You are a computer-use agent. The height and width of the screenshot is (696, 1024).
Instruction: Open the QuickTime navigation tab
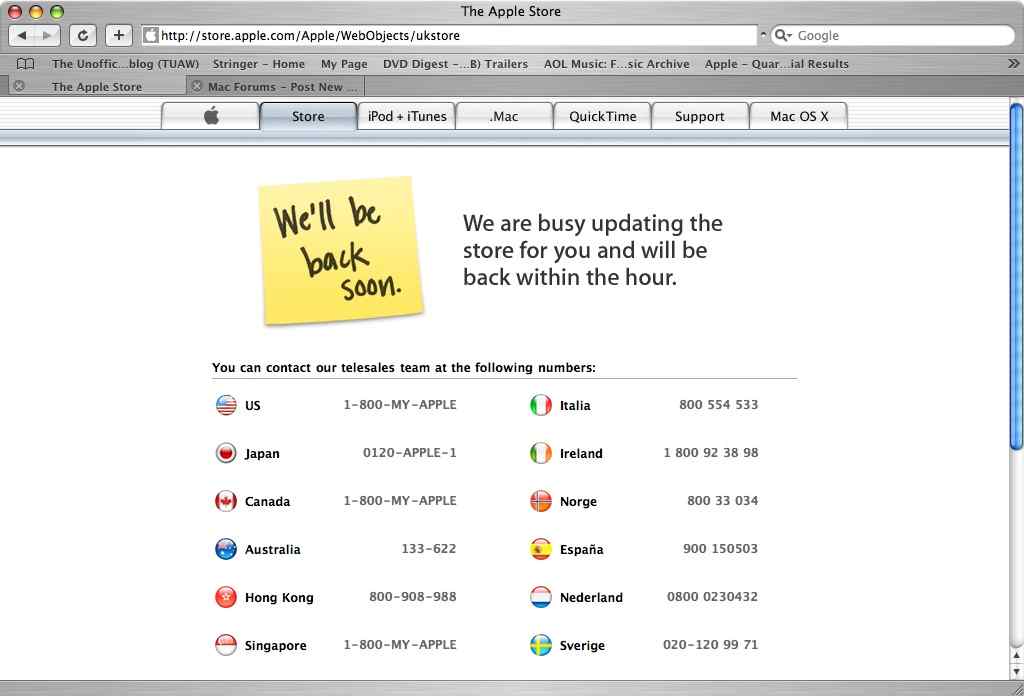coord(602,116)
